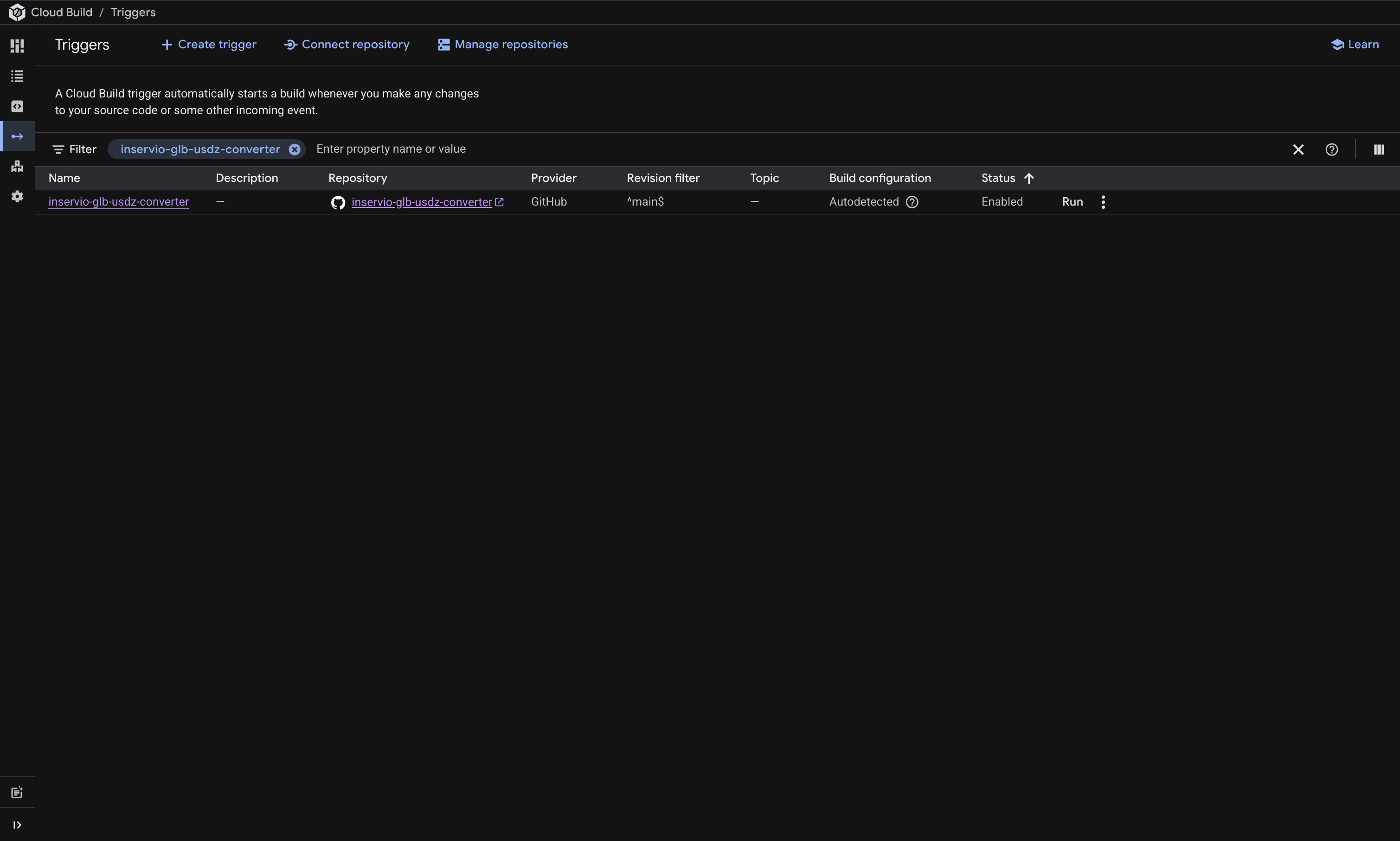Open the History list icon in sidebar
This screenshot has height=841, width=1400.
pyautogui.click(x=17, y=76)
